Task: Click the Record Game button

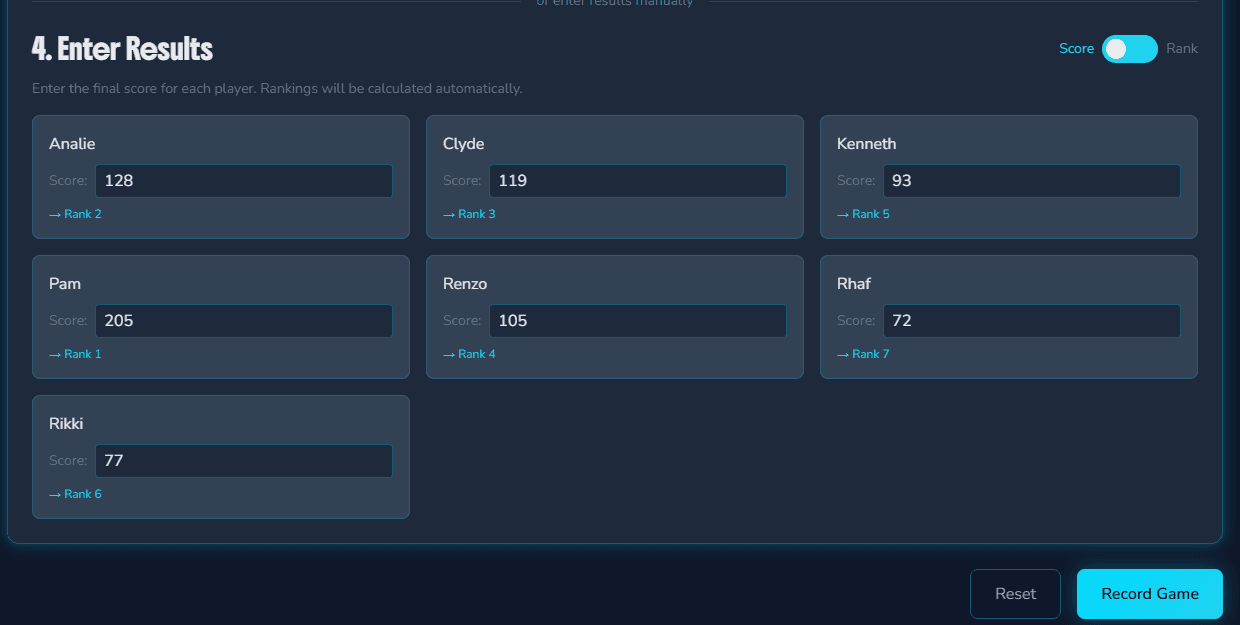Action: tap(1149, 593)
